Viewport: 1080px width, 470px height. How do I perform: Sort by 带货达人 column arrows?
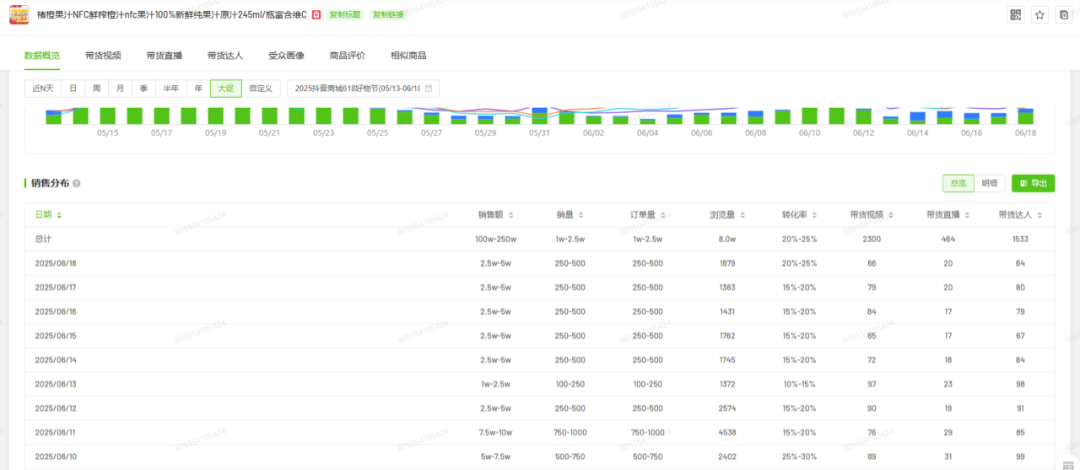1039,215
